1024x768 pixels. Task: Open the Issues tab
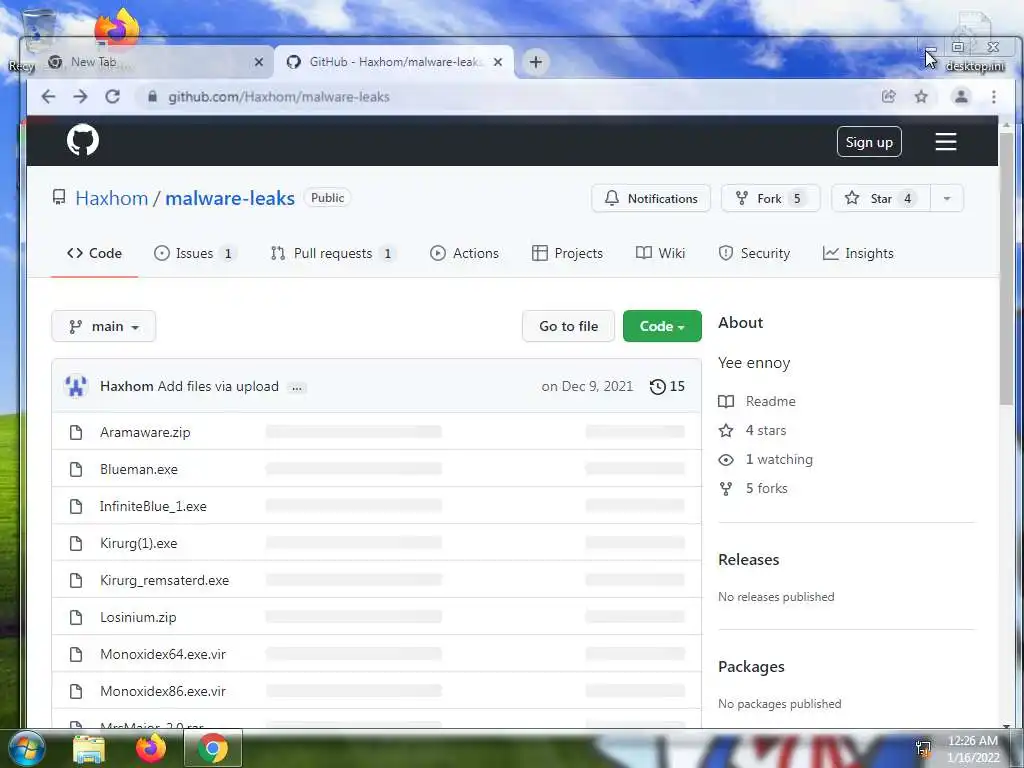pos(195,253)
